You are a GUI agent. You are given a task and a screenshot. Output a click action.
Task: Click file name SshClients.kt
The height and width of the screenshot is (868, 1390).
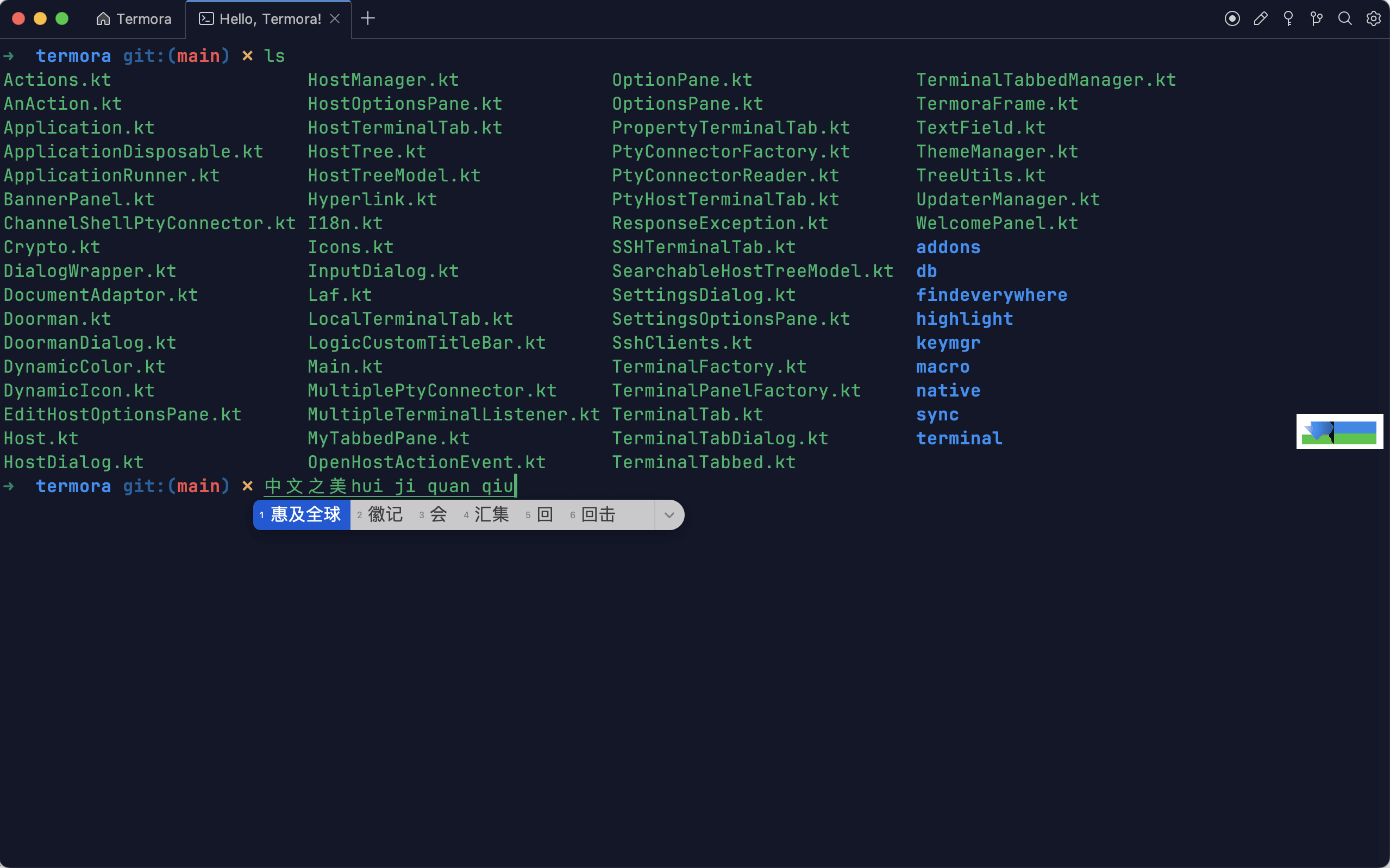682,343
